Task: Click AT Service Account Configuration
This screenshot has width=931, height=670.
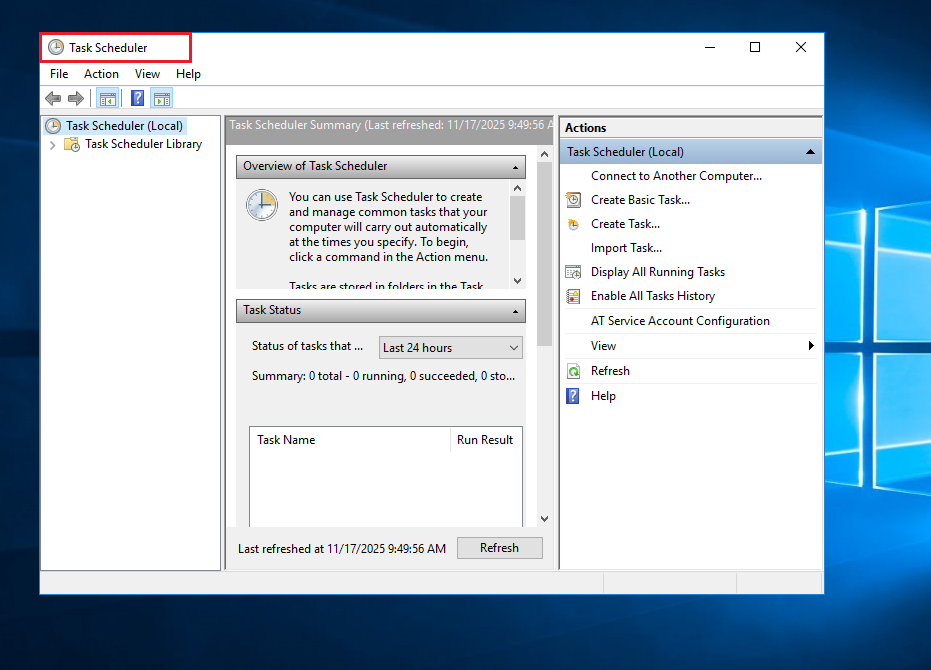Action: point(680,321)
